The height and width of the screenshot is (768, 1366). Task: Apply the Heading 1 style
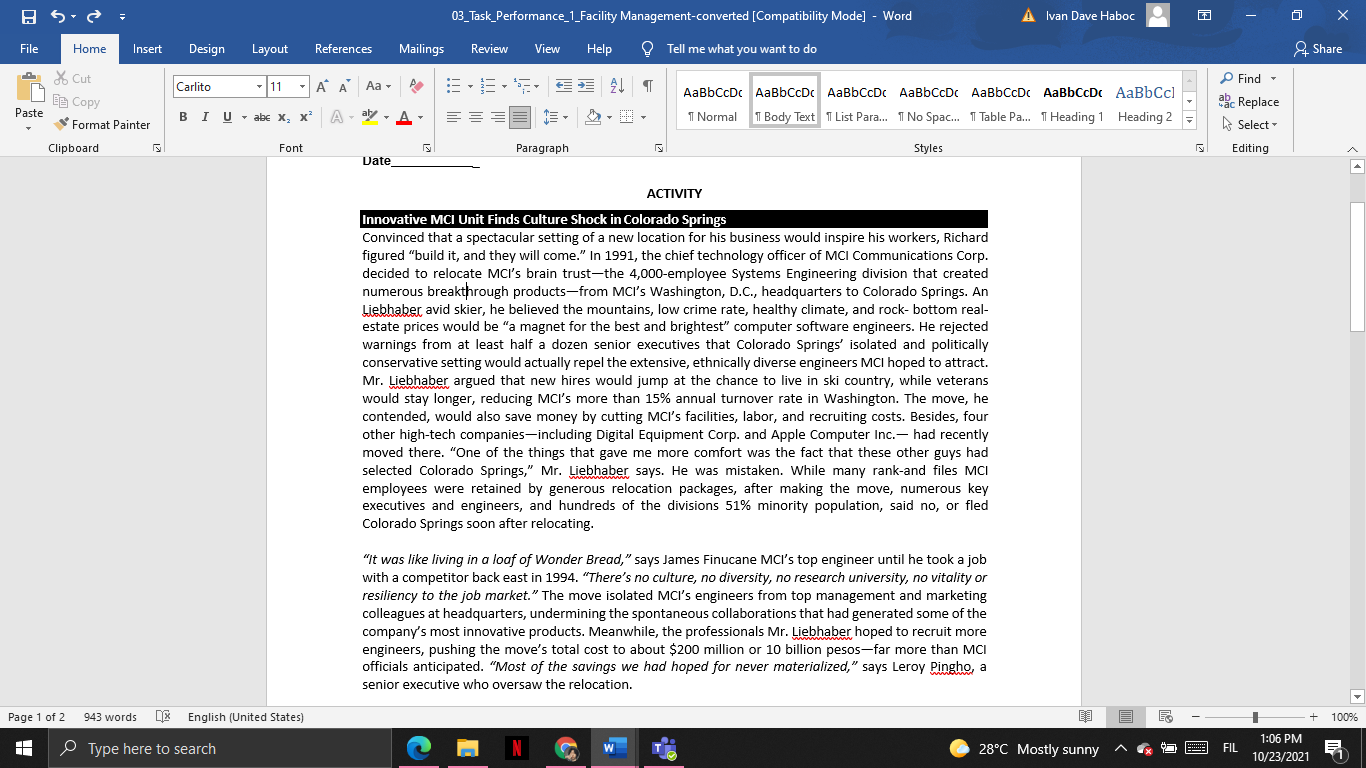pyautogui.click(x=1073, y=102)
